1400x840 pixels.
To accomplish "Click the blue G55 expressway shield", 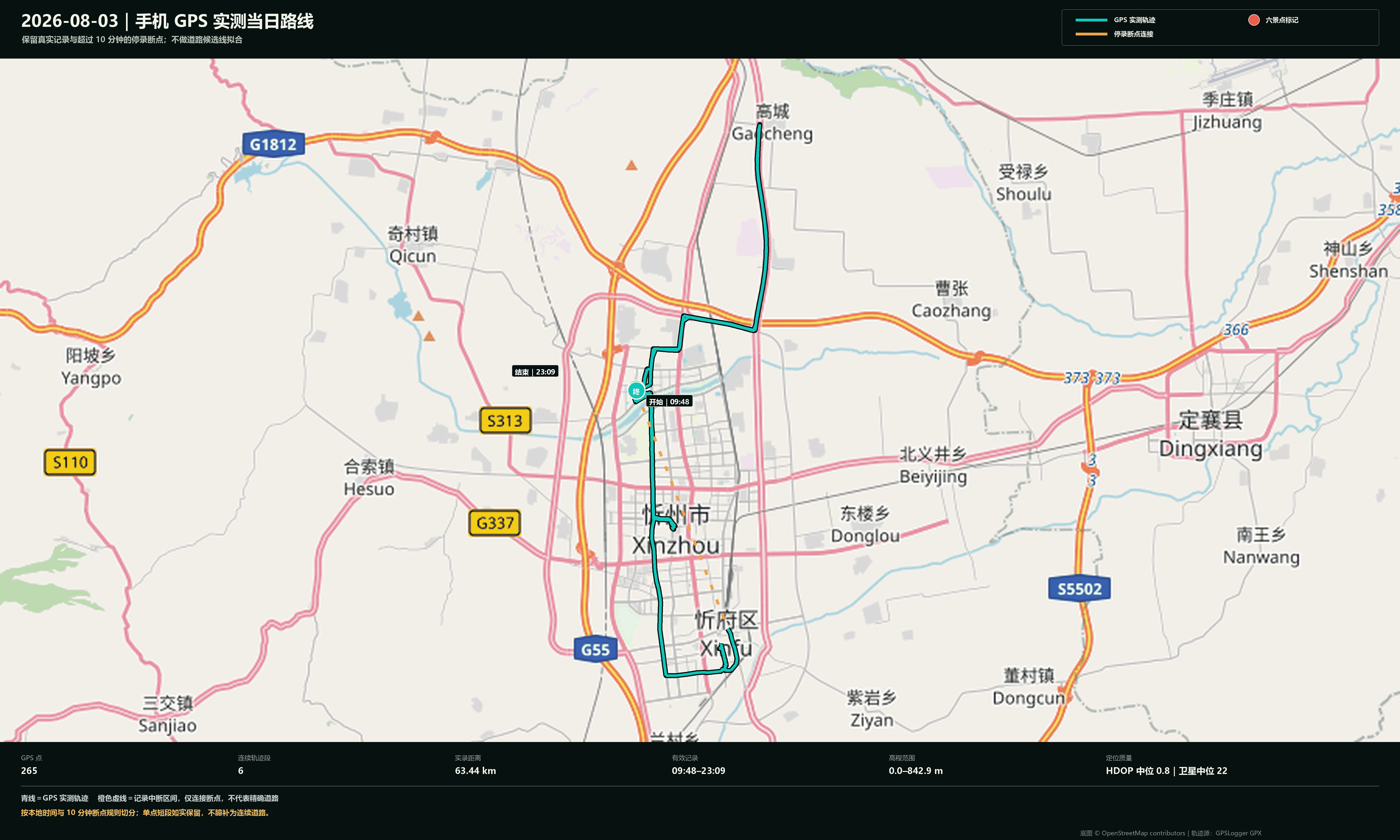I will (595, 649).
